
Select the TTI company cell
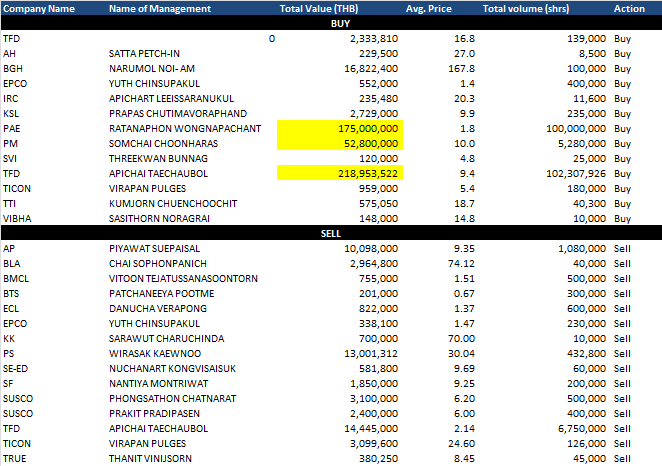pos(9,203)
